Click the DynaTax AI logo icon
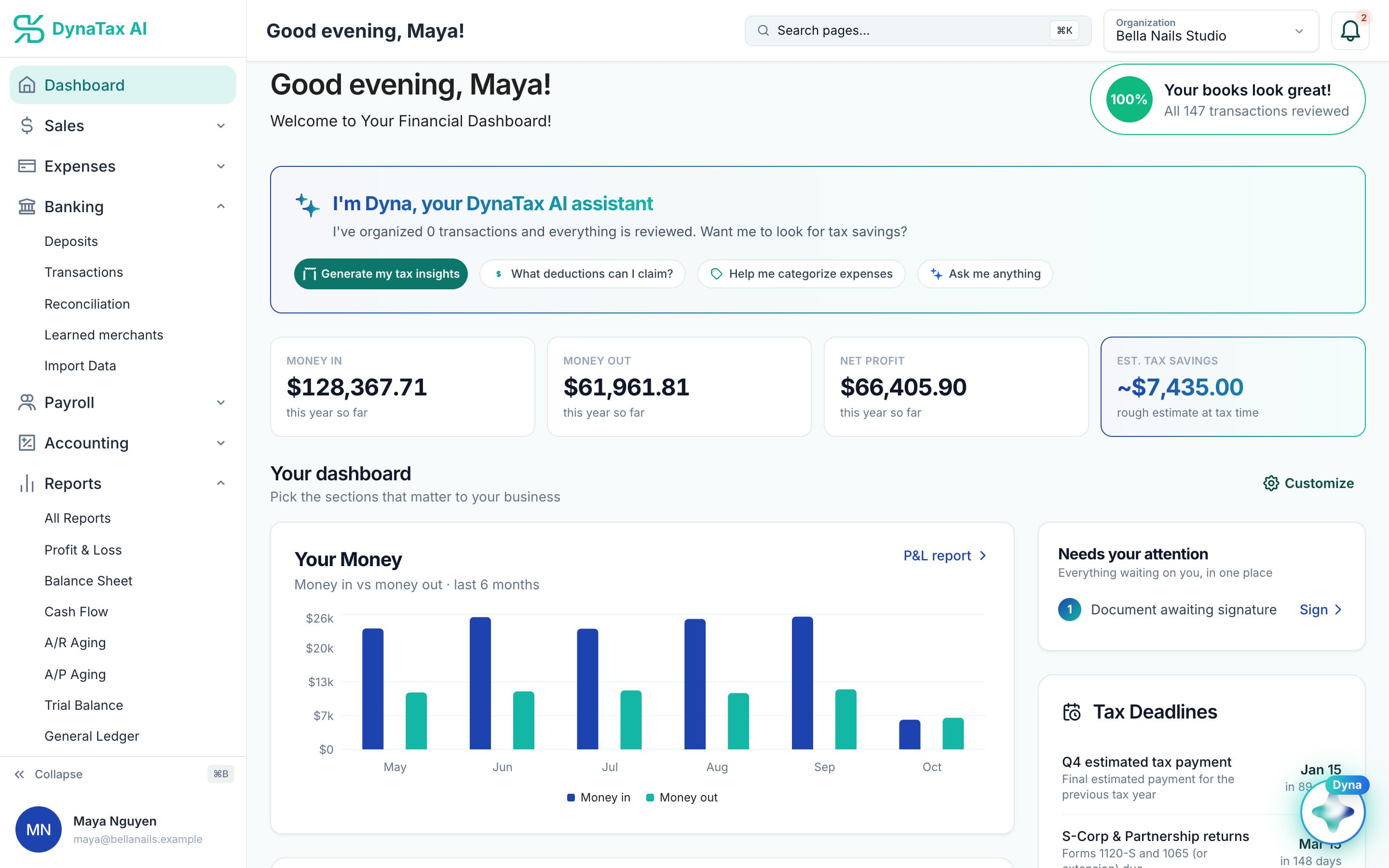1389x868 pixels. coord(29,29)
